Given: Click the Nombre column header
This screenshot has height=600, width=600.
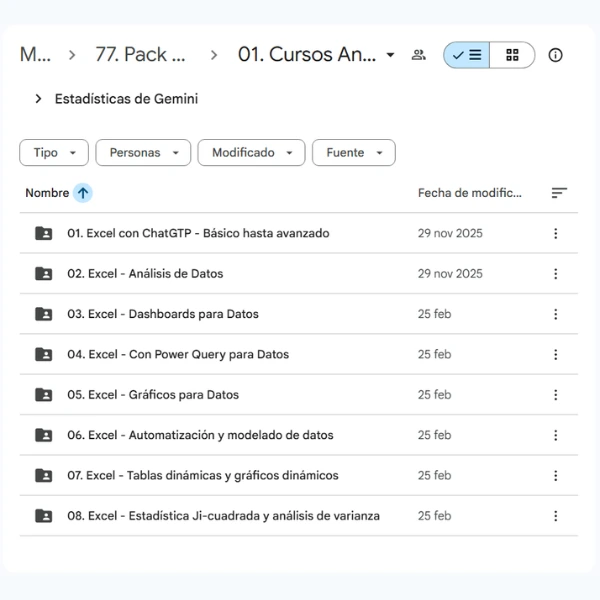Looking at the screenshot, I should (x=47, y=193).
